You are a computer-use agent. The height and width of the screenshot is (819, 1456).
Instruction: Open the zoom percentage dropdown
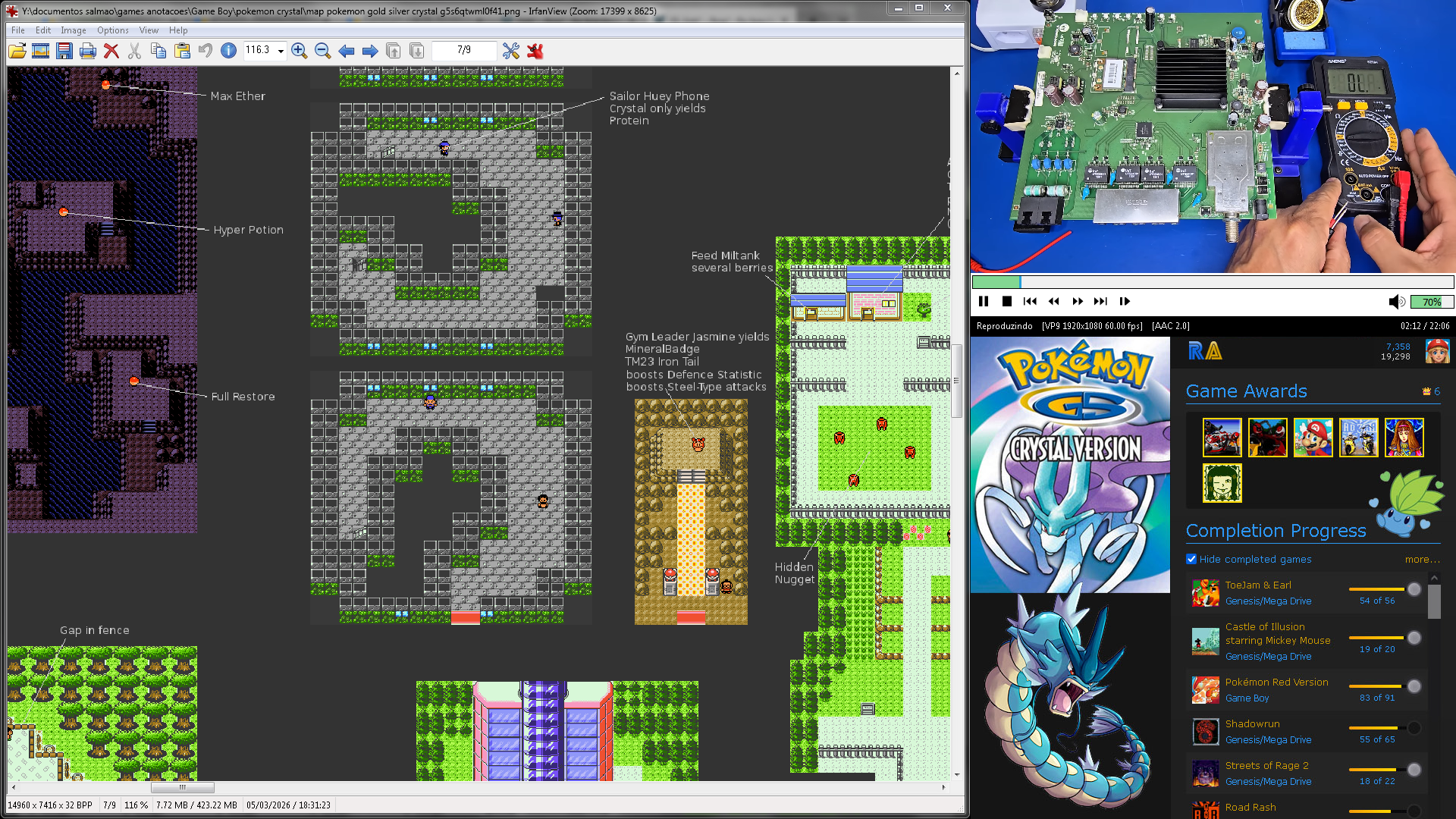pos(281,51)
